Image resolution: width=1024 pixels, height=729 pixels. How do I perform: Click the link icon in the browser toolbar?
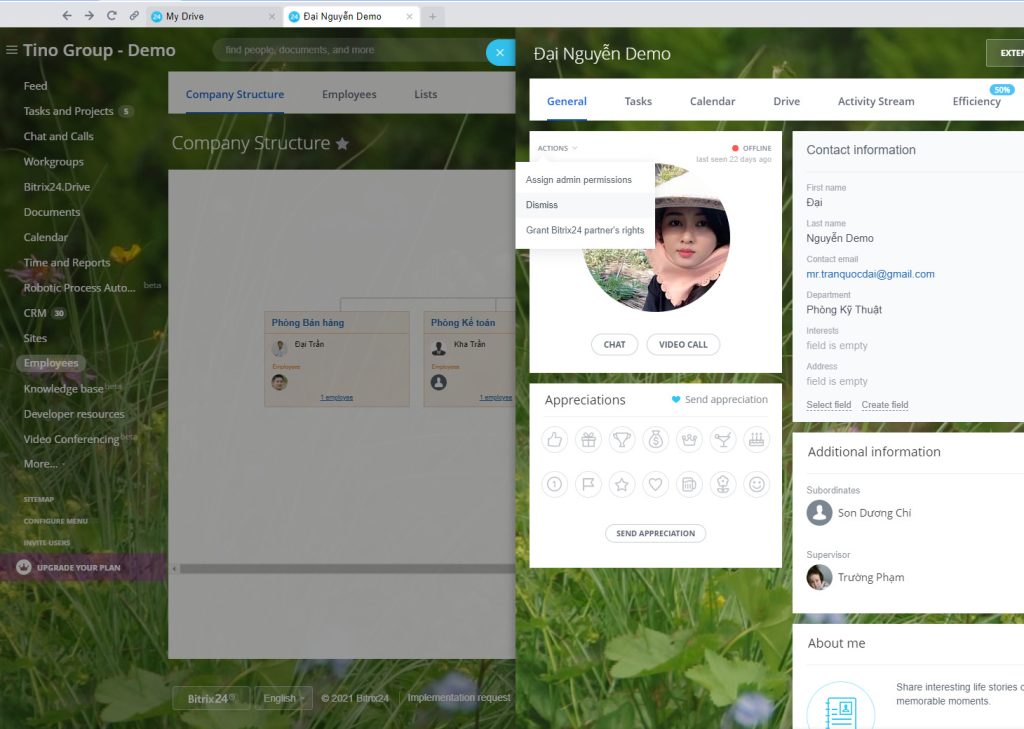click(134, 16)
